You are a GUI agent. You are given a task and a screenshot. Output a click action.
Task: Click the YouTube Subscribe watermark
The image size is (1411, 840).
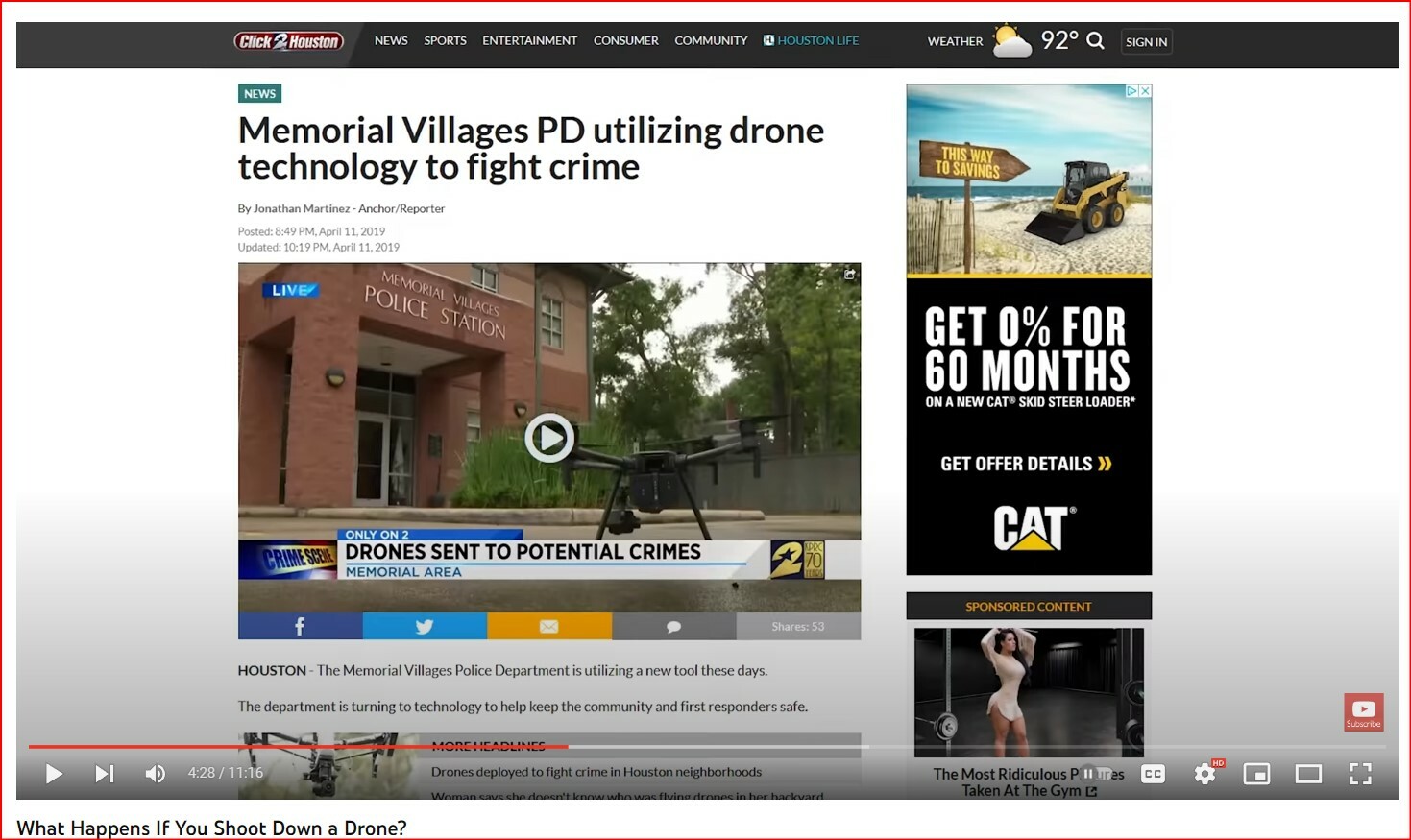[1363, 712]
